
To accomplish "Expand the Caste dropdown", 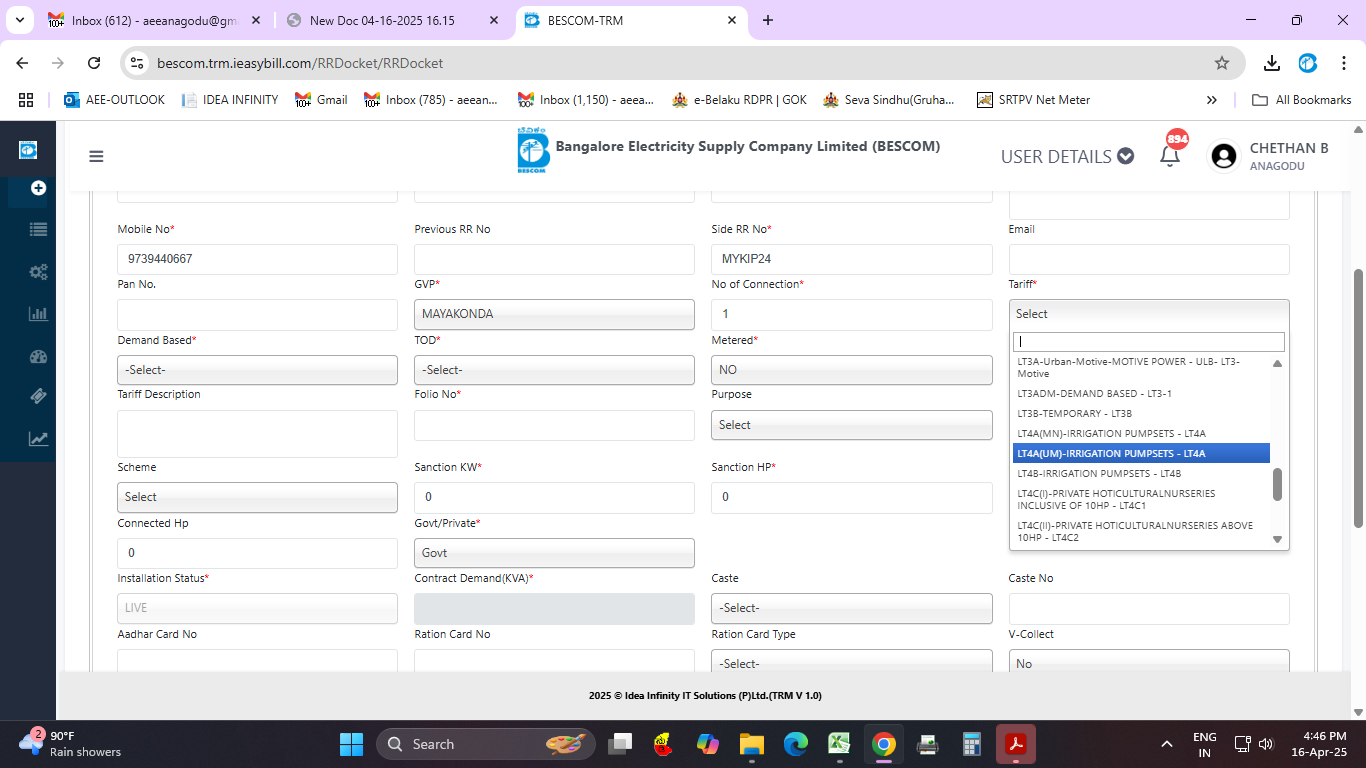I will coord(851,608).
